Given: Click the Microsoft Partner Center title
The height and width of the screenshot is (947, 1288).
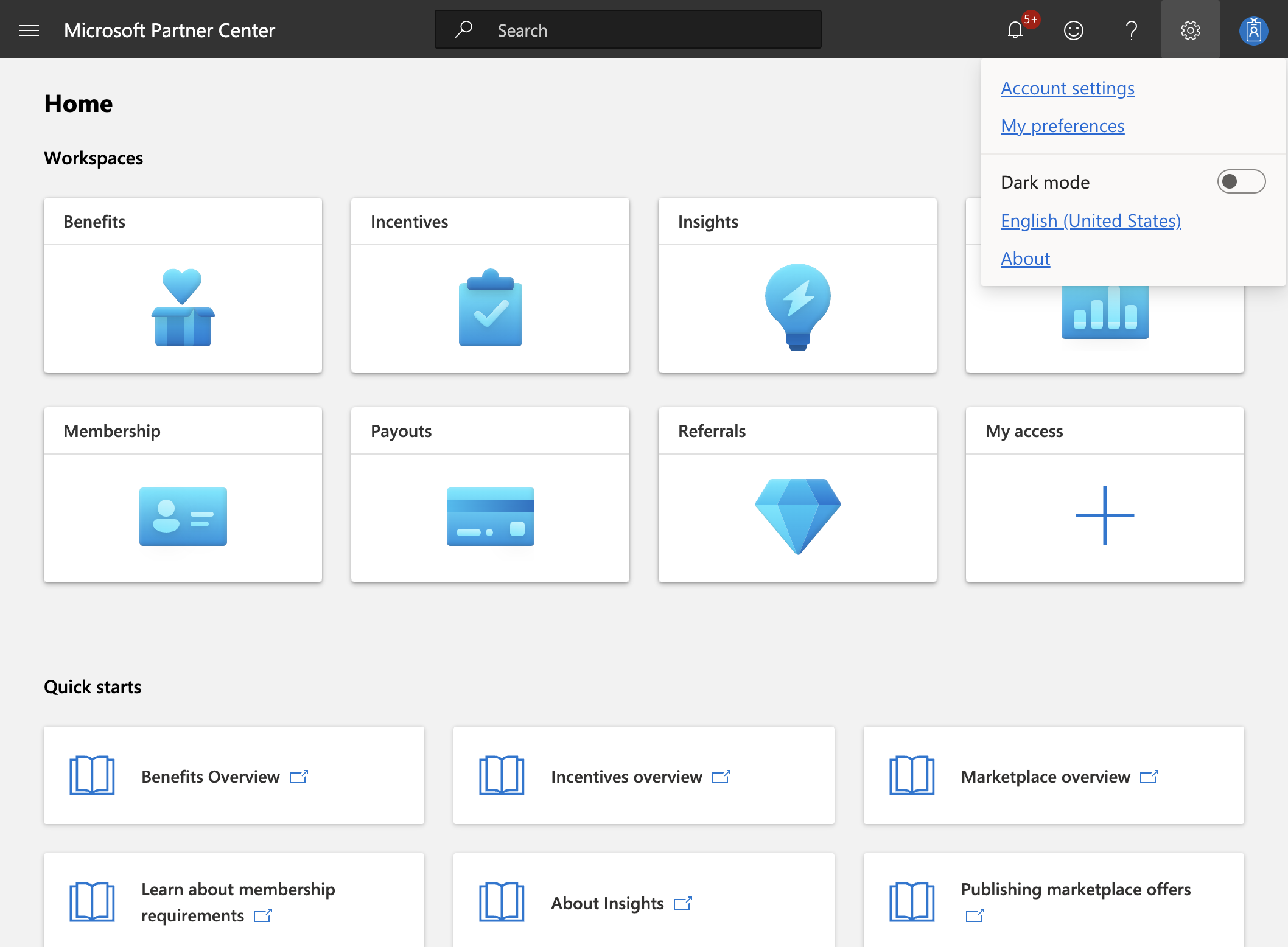Looking at the screenshot, I should click(x=169, y=30).
